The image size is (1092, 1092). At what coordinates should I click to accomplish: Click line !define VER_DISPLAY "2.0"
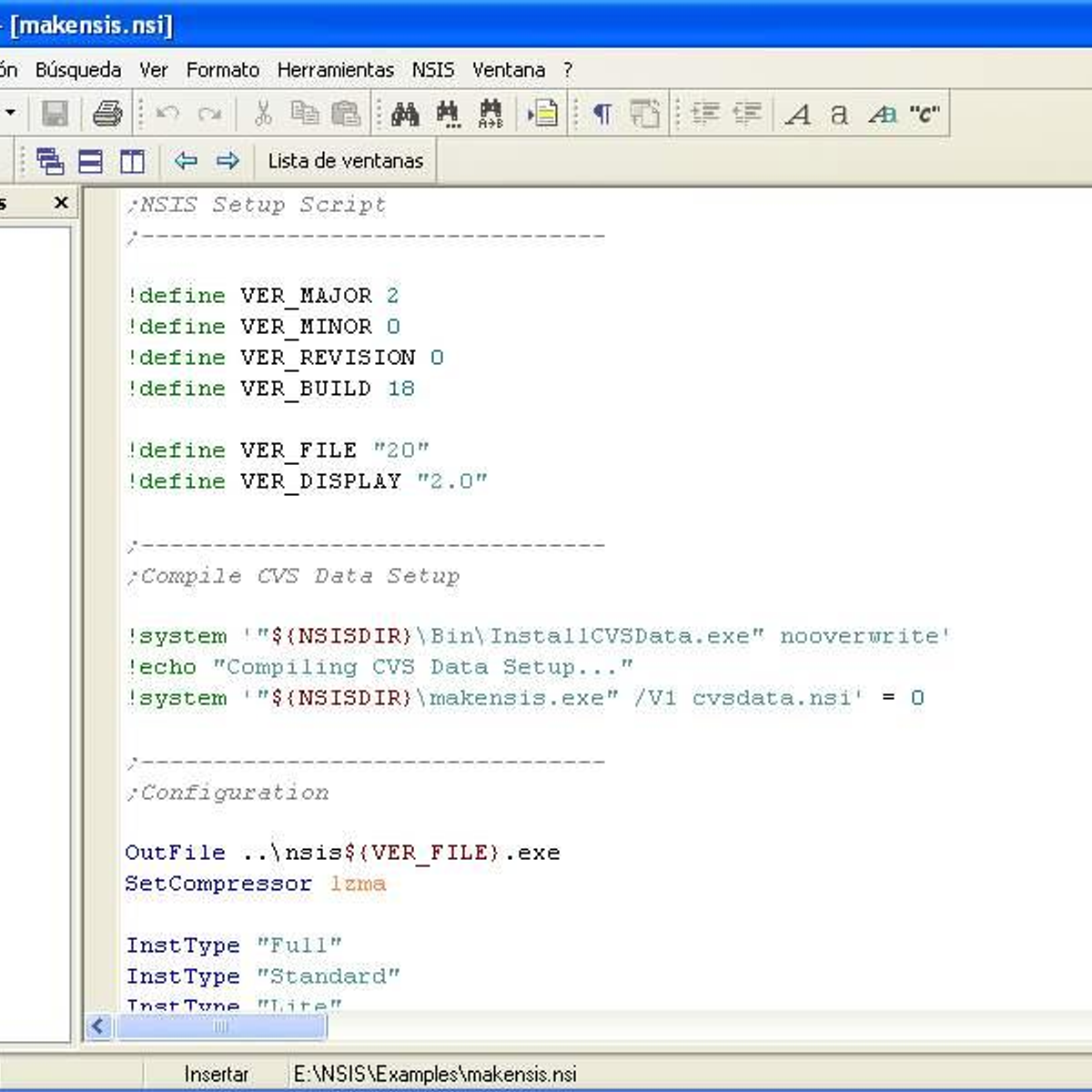pos(307,481)
